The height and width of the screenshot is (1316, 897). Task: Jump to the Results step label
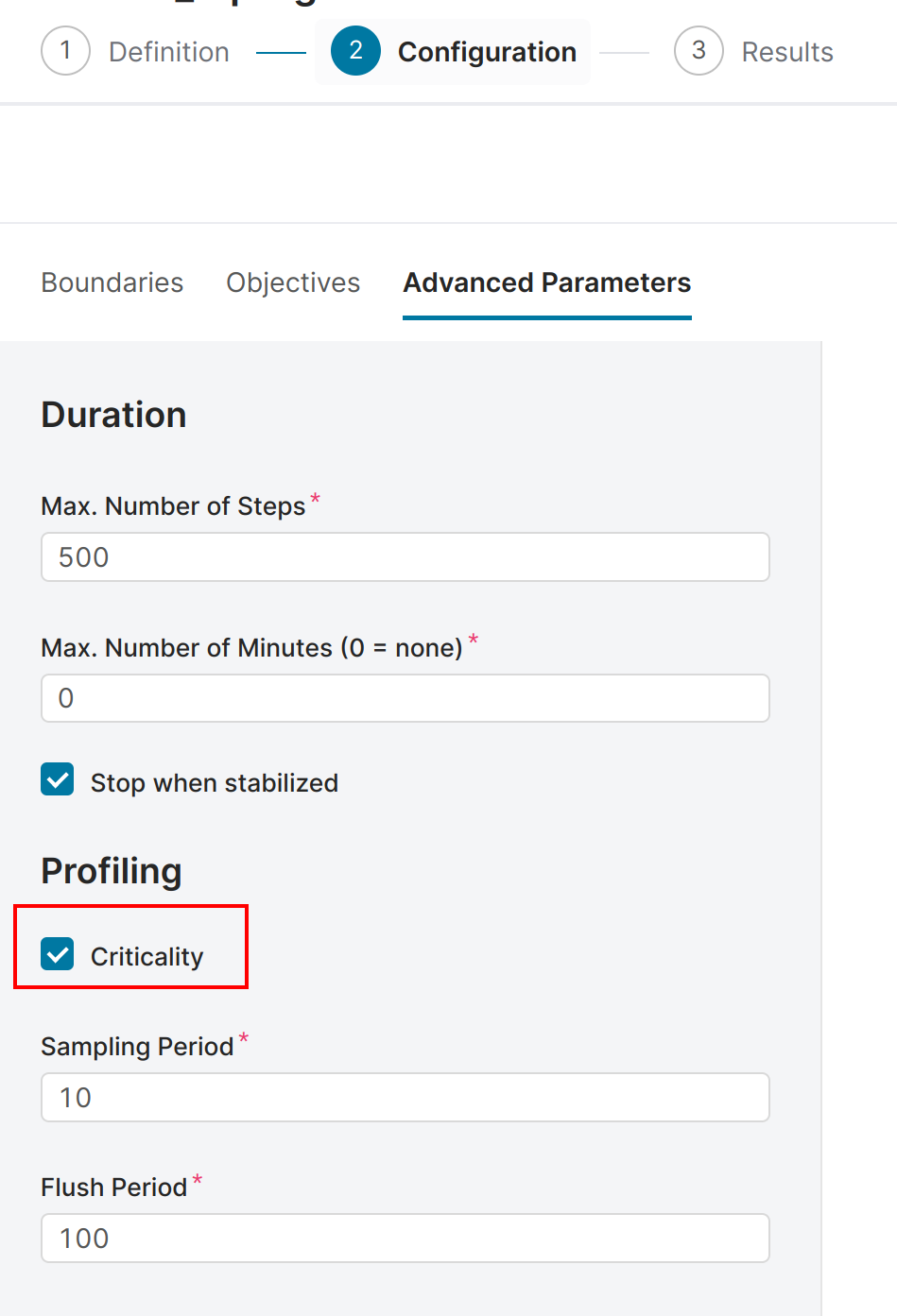787,52
